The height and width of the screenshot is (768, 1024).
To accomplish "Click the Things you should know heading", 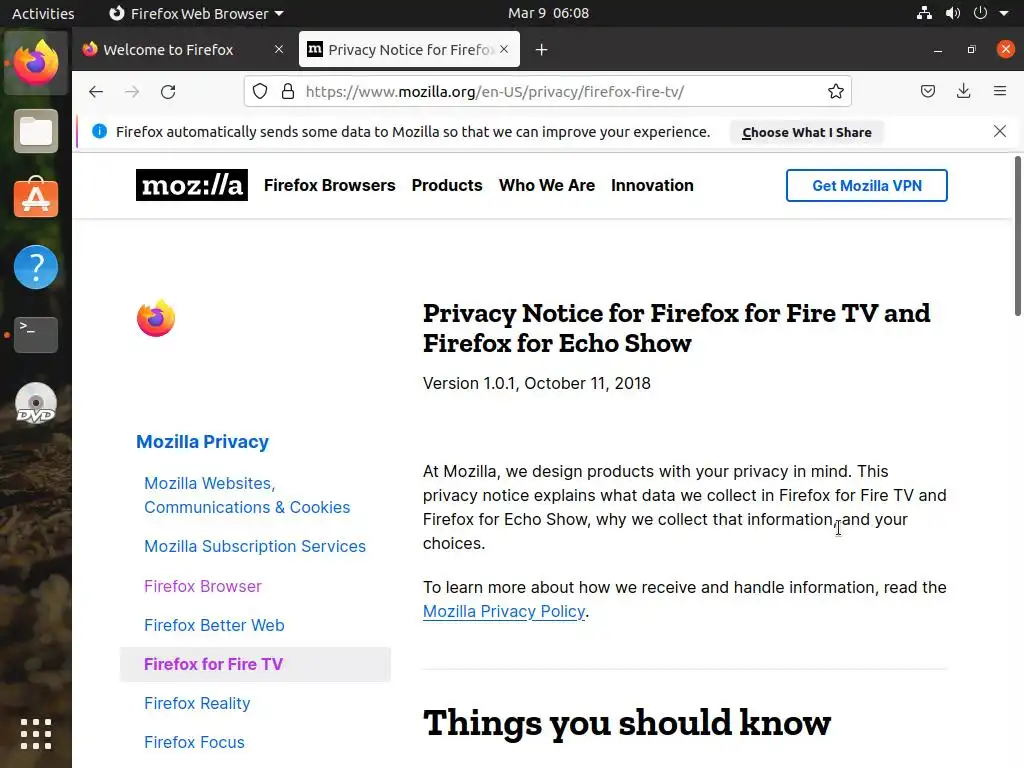I will (x=627, y=723).
